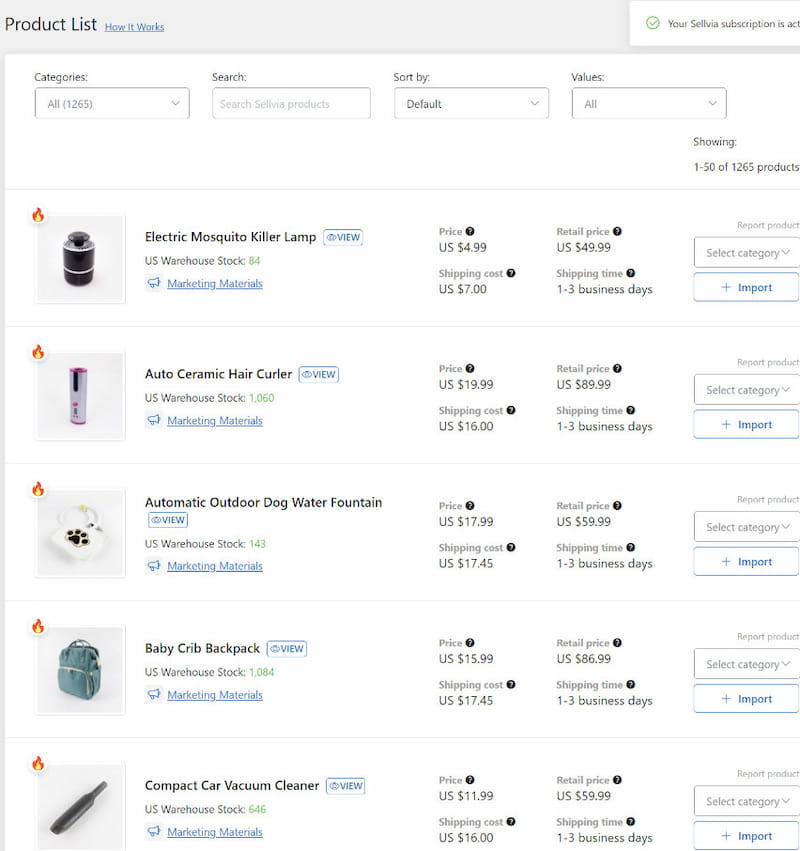
Task: Expand the Sort by Default dropdown
Action: point(471,104)
